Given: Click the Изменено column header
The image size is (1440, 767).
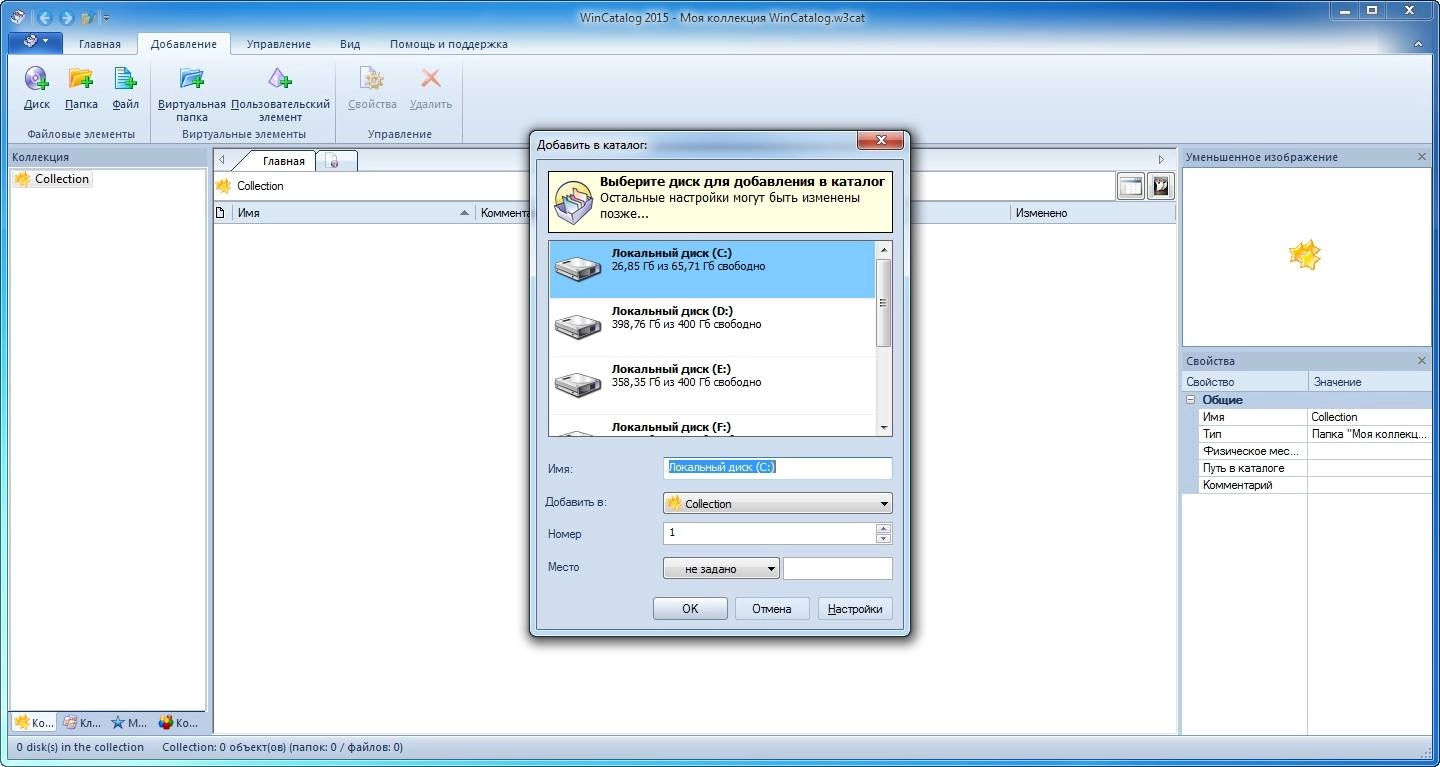Looking at the screenshot, I should pos(1092,213).
